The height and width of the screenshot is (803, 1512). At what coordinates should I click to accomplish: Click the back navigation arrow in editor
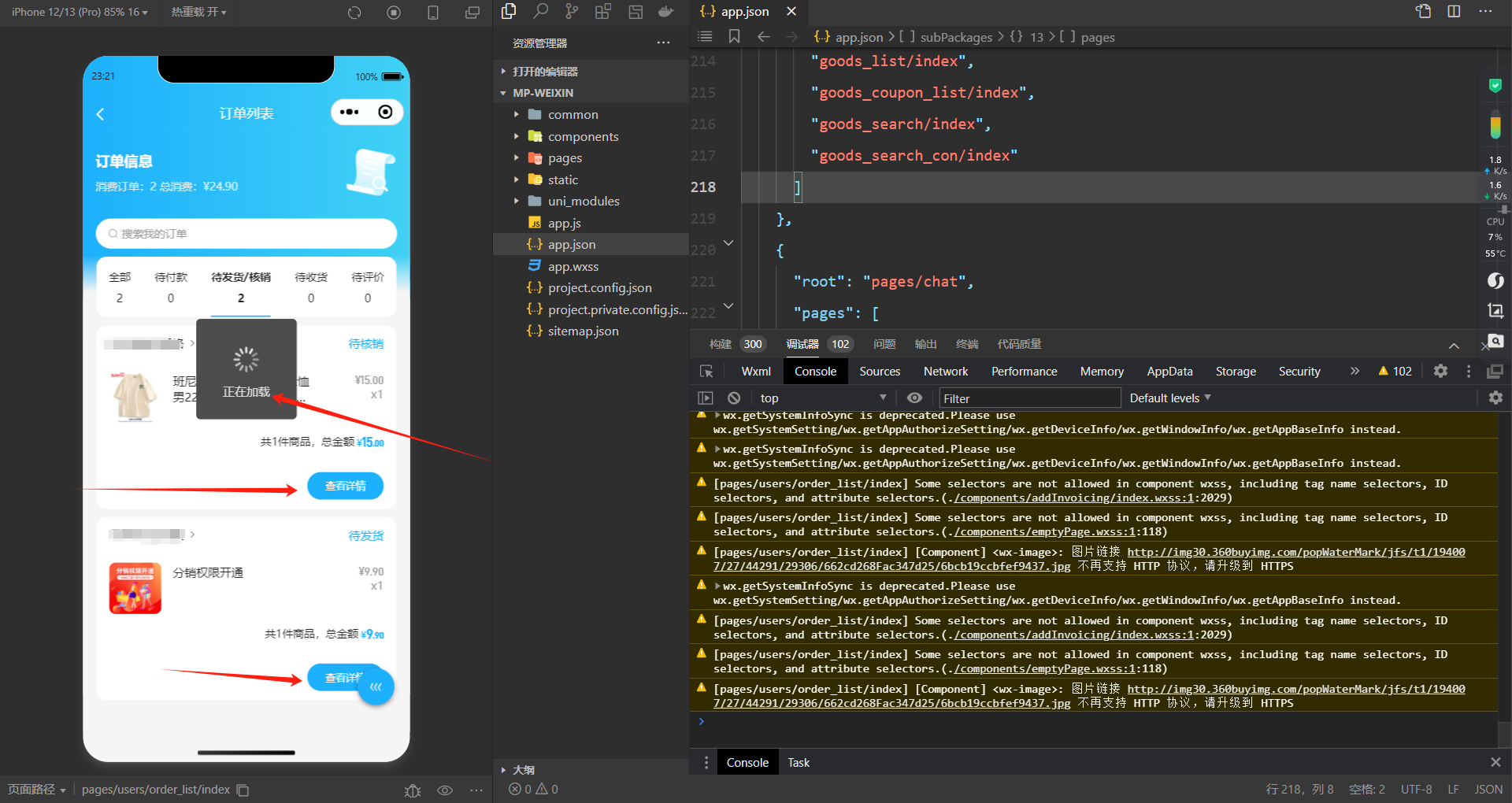pyautogui.click(x=763, y=37)
